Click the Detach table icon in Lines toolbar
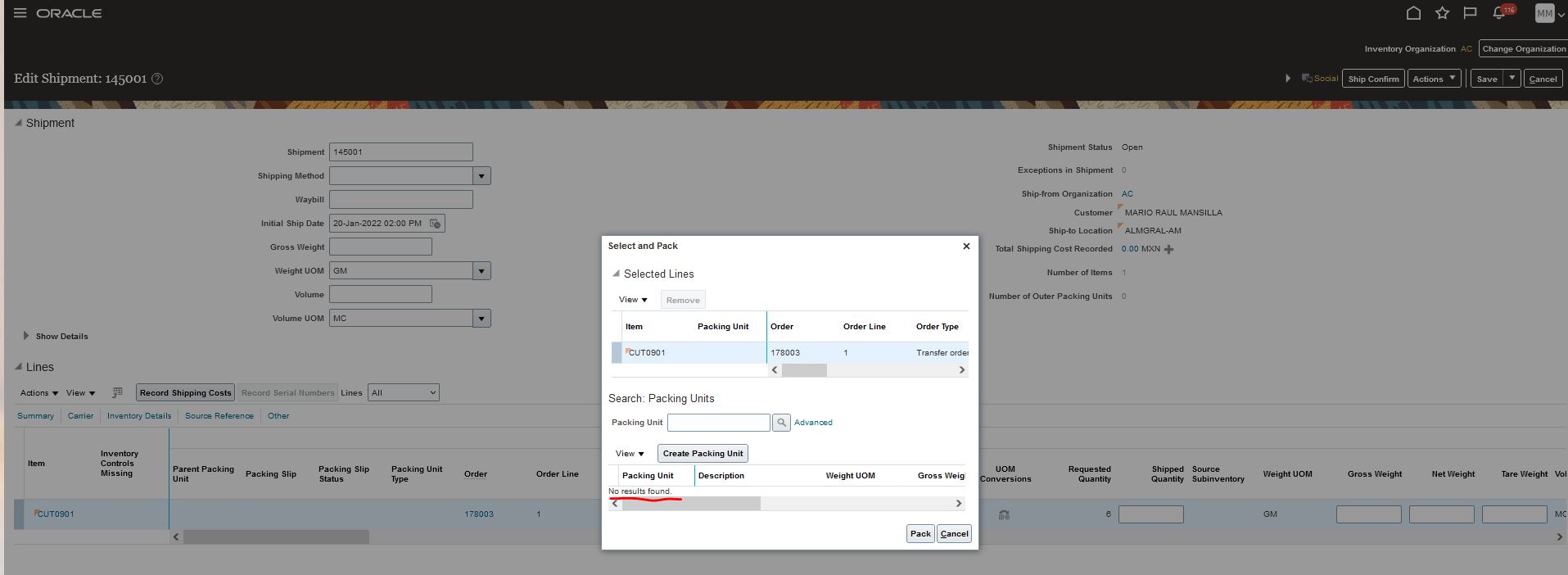The image size is (1568, 575). tap(117, 392)
